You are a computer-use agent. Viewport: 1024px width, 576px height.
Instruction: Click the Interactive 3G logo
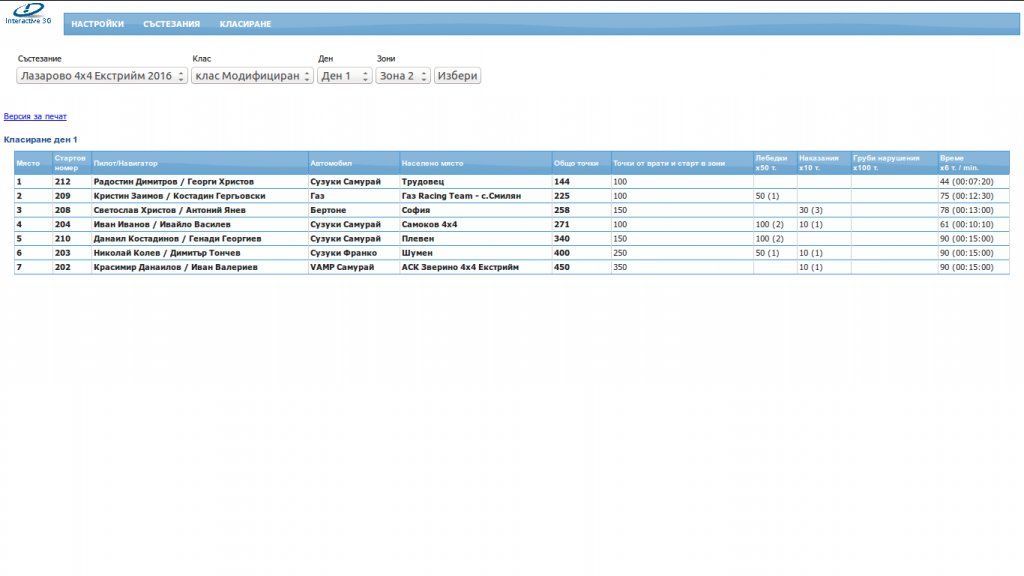pos(28,13)
